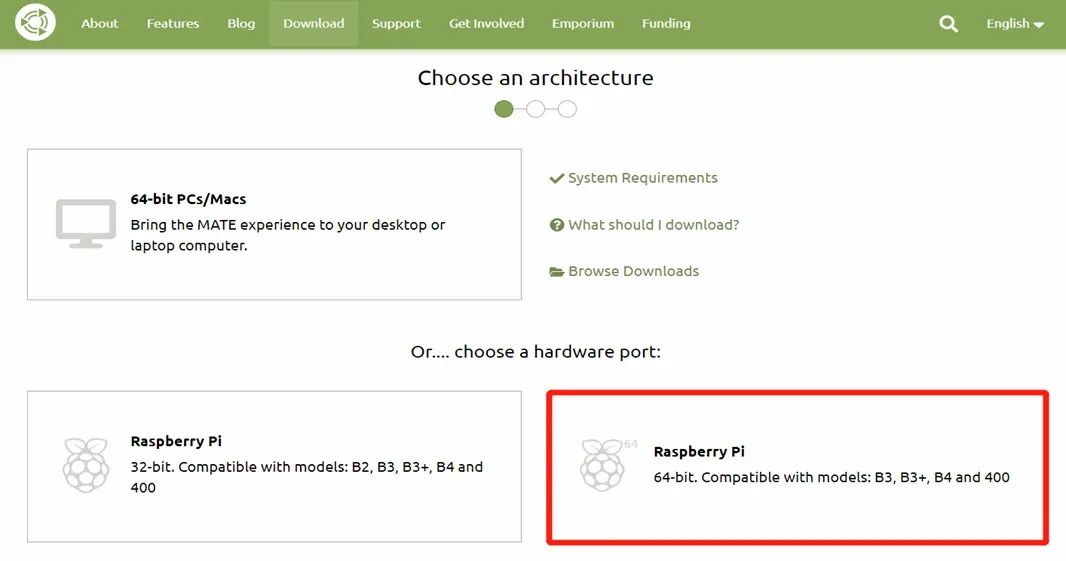Open the Features menu item
1066x561 pixels.
(x=173, y=24)
